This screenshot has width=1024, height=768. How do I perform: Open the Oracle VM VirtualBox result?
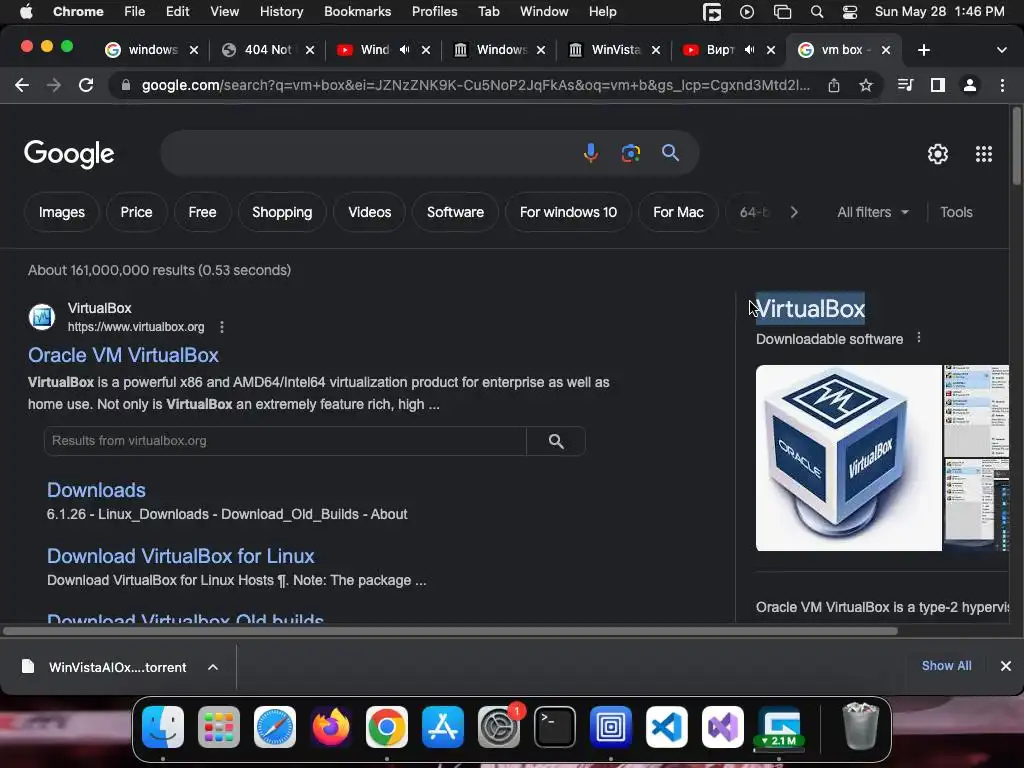tap(123, 355)
